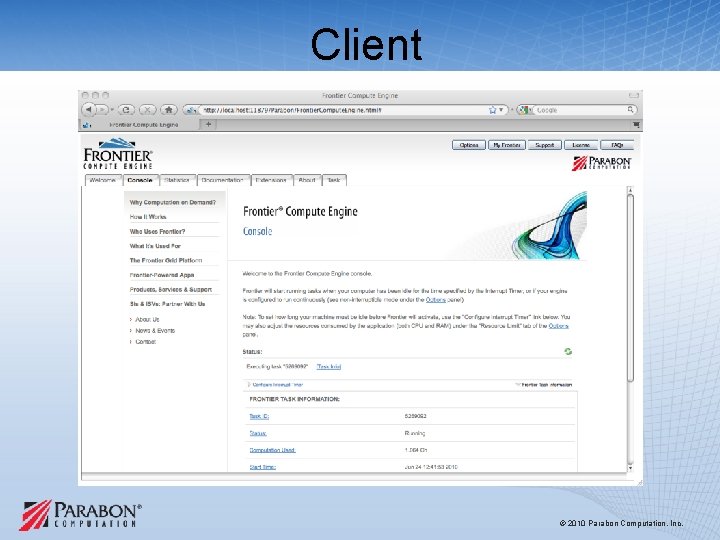
Task: Switch to the Documentation tab
Action: click(223, 180)
